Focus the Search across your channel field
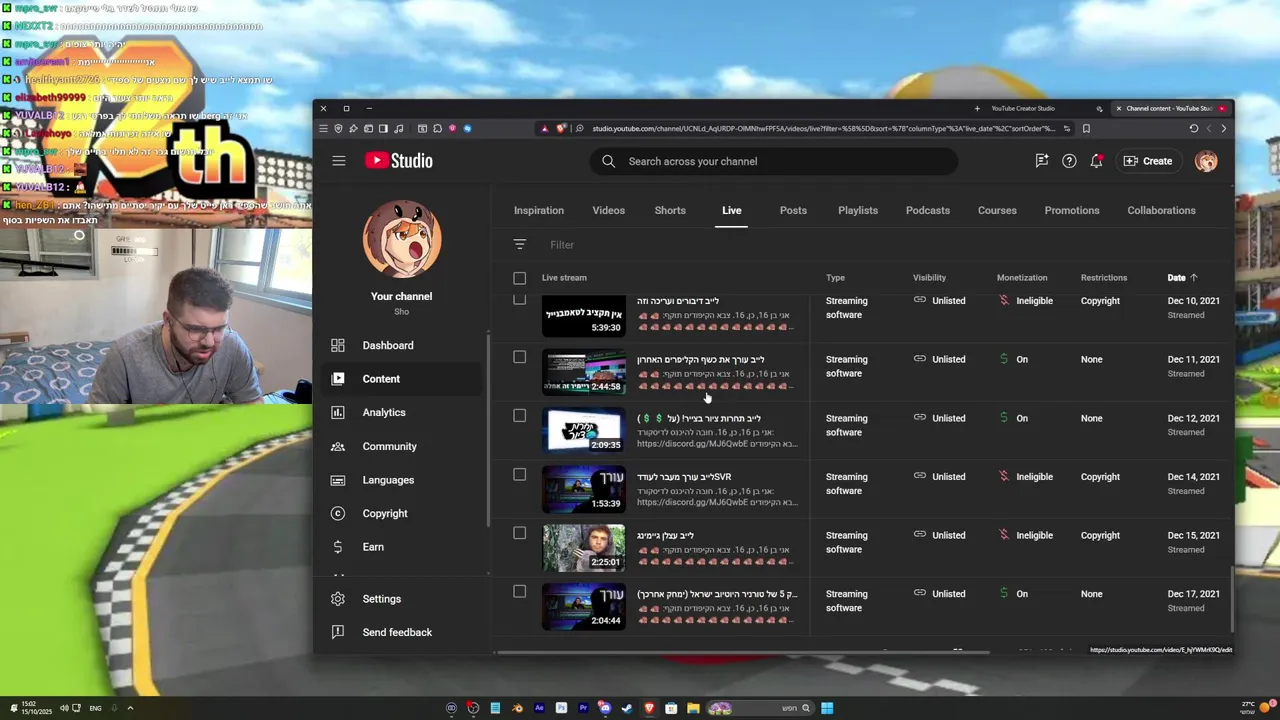 tap(775, 161)
